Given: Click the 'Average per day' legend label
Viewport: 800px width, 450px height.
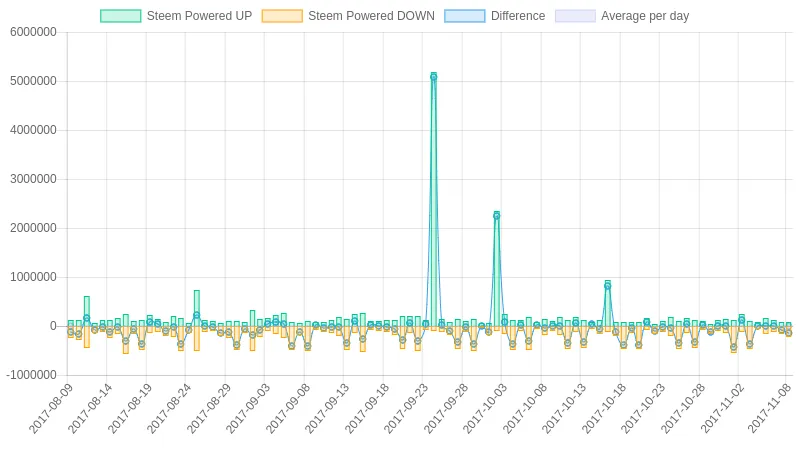Looking at the screenshot, I should (x=645, y=16).
